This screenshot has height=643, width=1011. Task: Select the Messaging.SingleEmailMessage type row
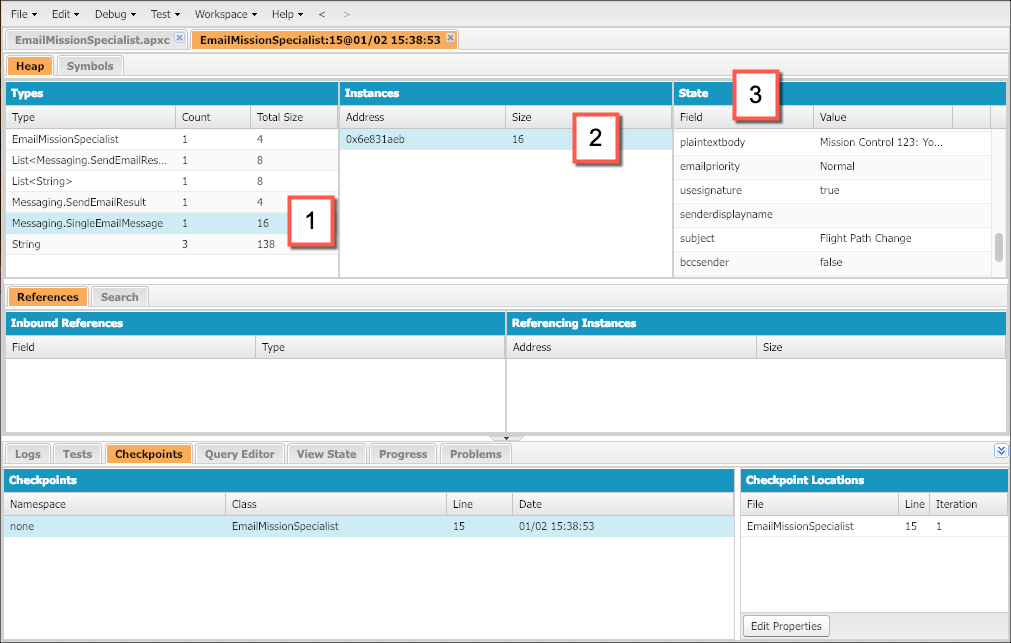(172, 223)
